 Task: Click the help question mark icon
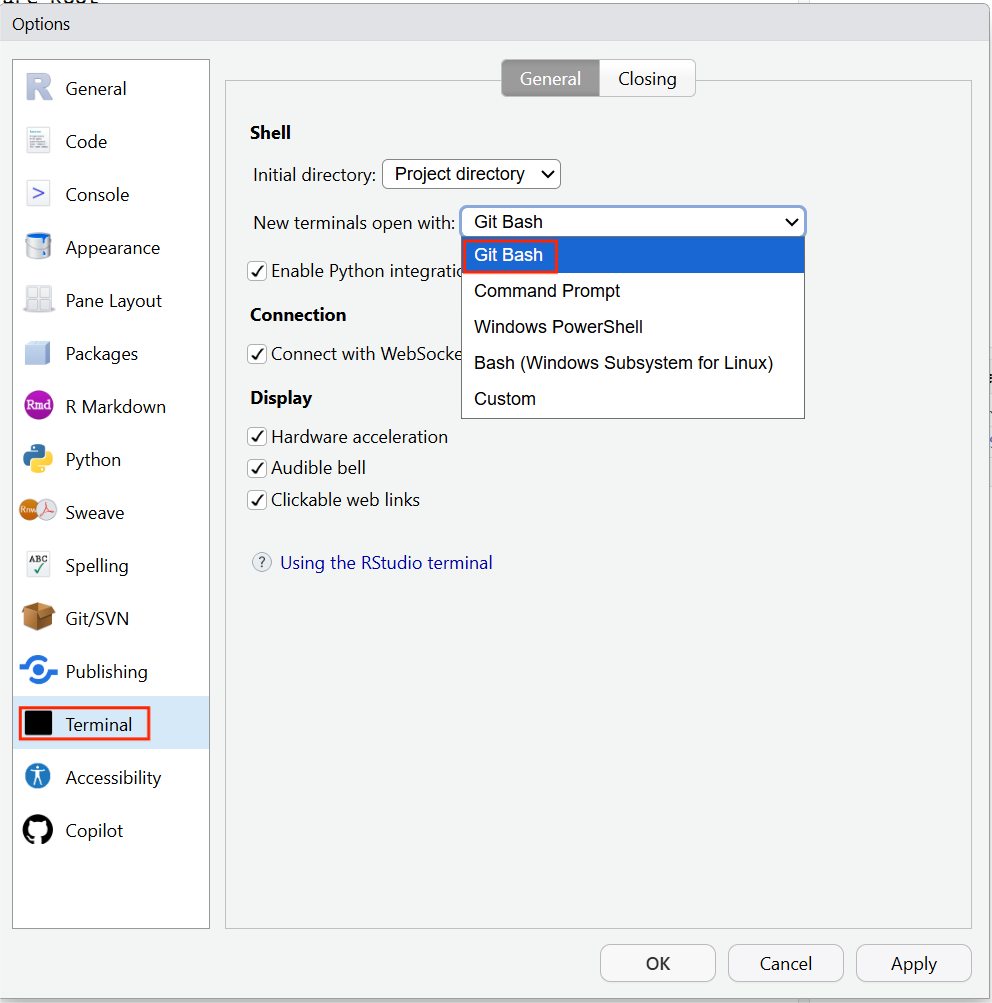(x=262, y=562)
